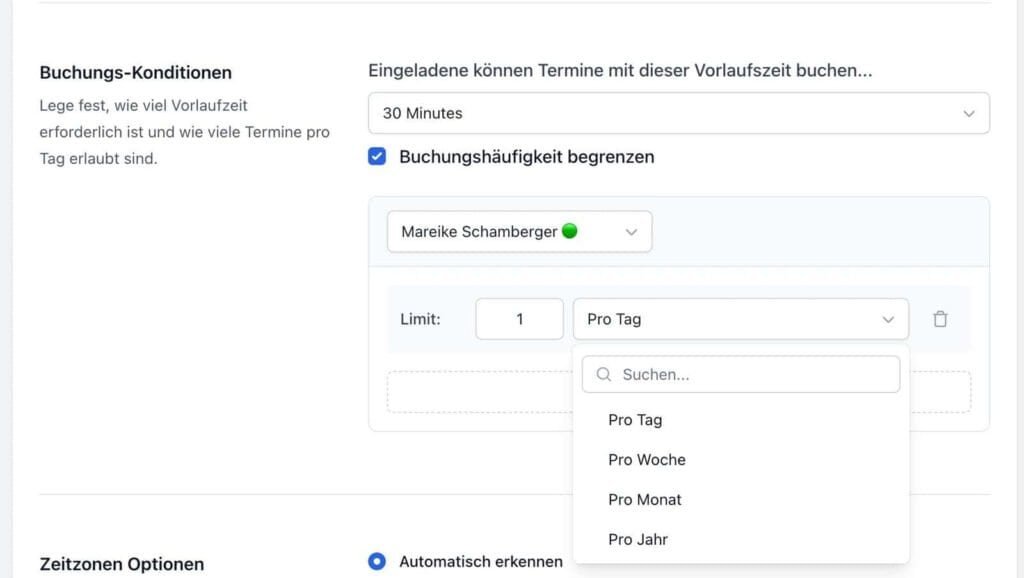Click the "Zeitzonen Optionen" section heading
The image size is (1024, 578).
121,563
